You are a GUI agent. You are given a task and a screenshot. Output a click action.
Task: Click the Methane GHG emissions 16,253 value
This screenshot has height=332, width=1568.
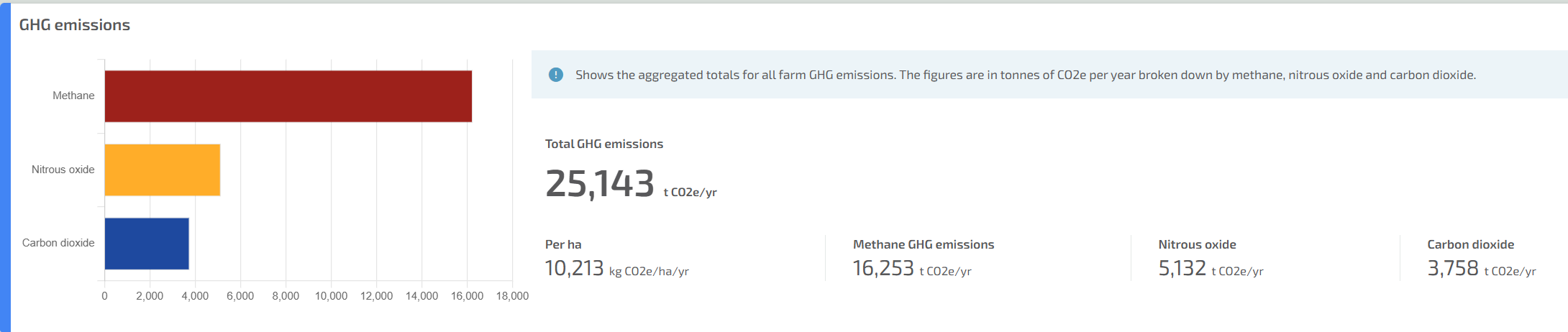coord(883,268)
